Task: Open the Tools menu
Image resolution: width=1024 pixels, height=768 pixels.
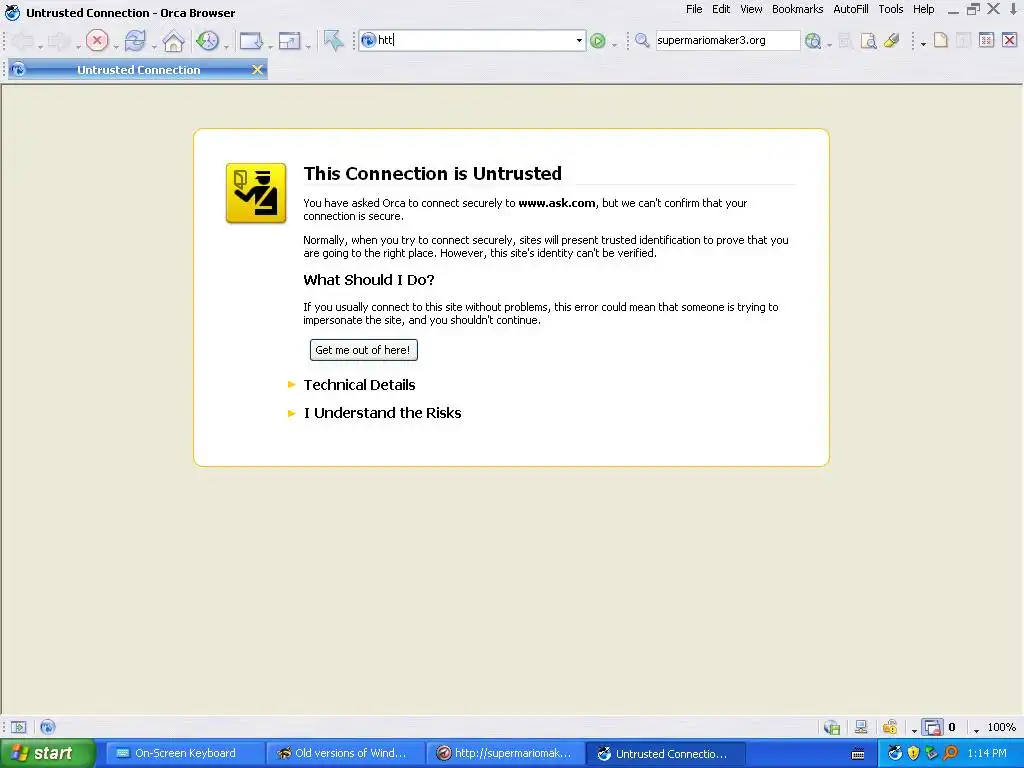Action: pyautogui.click(x=891, y=9)
